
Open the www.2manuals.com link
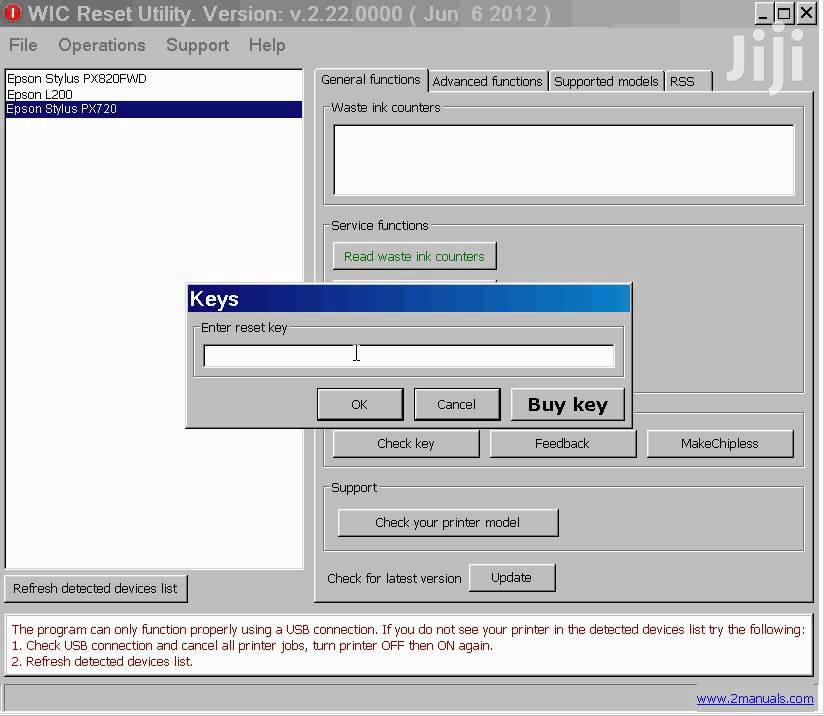754,699
